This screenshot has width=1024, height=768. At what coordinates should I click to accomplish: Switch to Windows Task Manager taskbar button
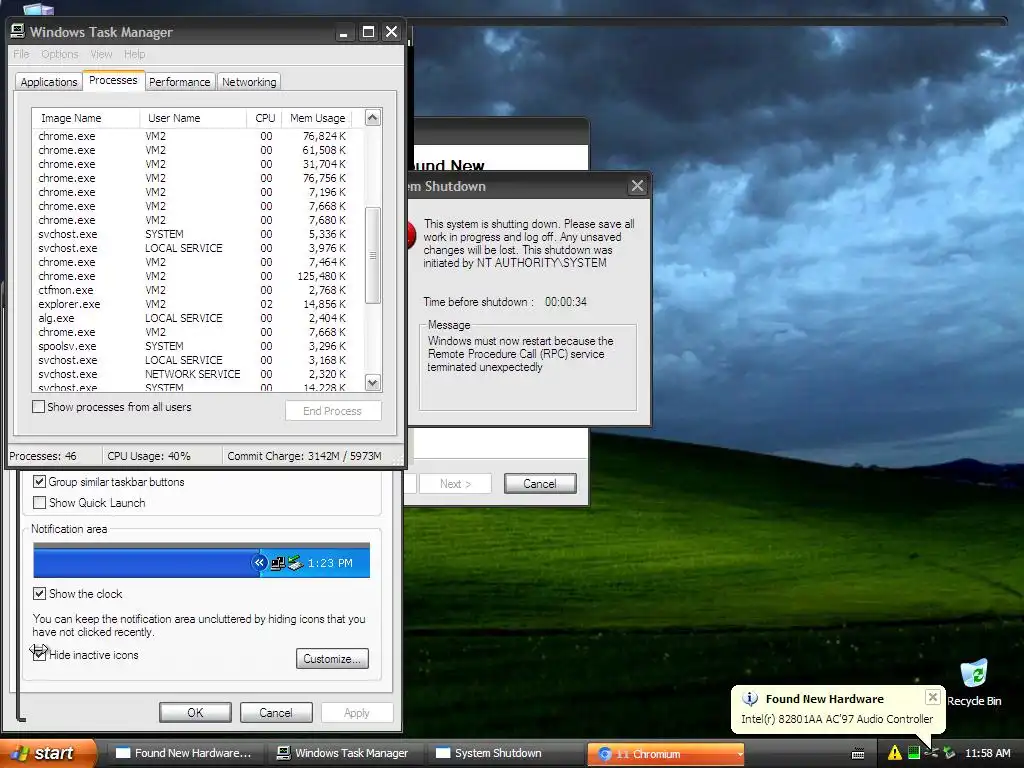pyautogui.click(x=345, y=753)
